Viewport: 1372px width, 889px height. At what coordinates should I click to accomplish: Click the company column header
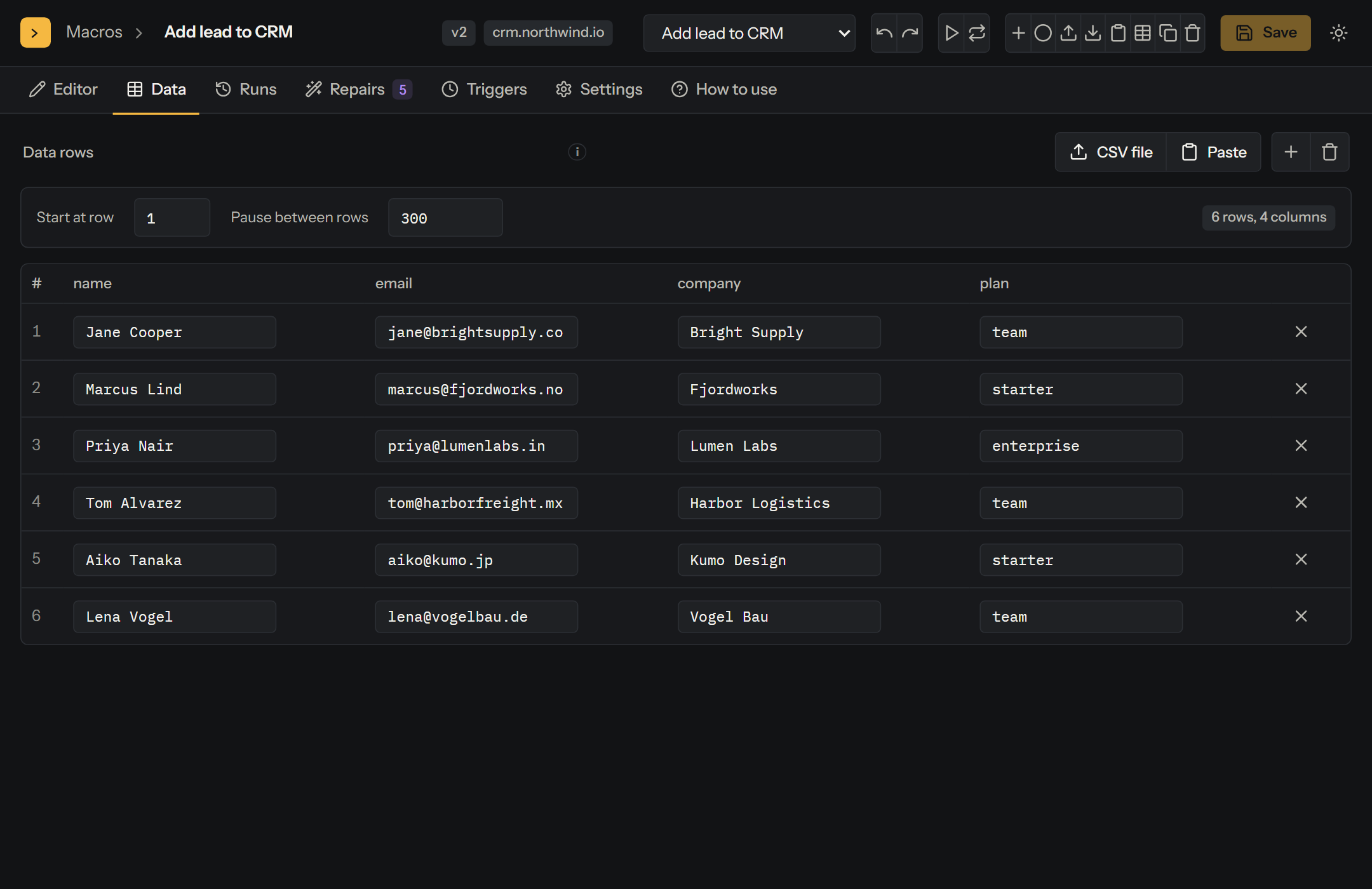point(709,283)
